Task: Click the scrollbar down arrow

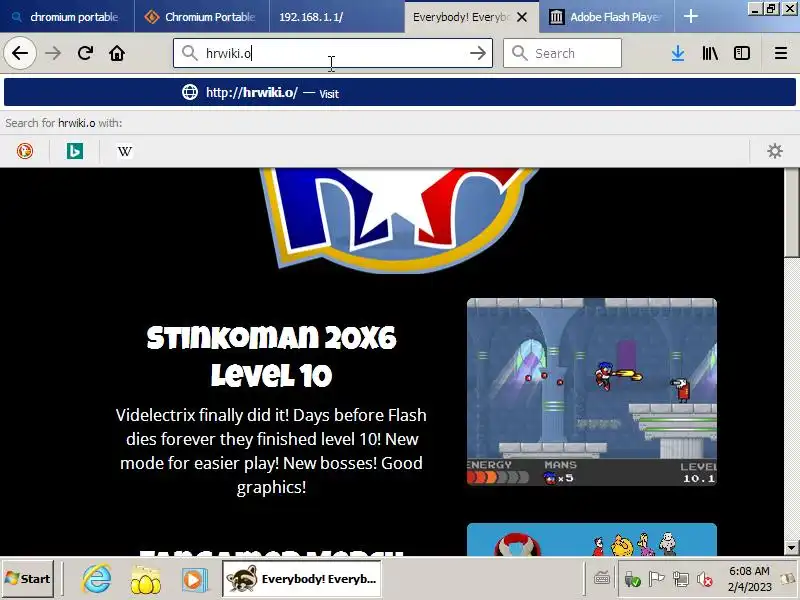Action: click(792, 547)
